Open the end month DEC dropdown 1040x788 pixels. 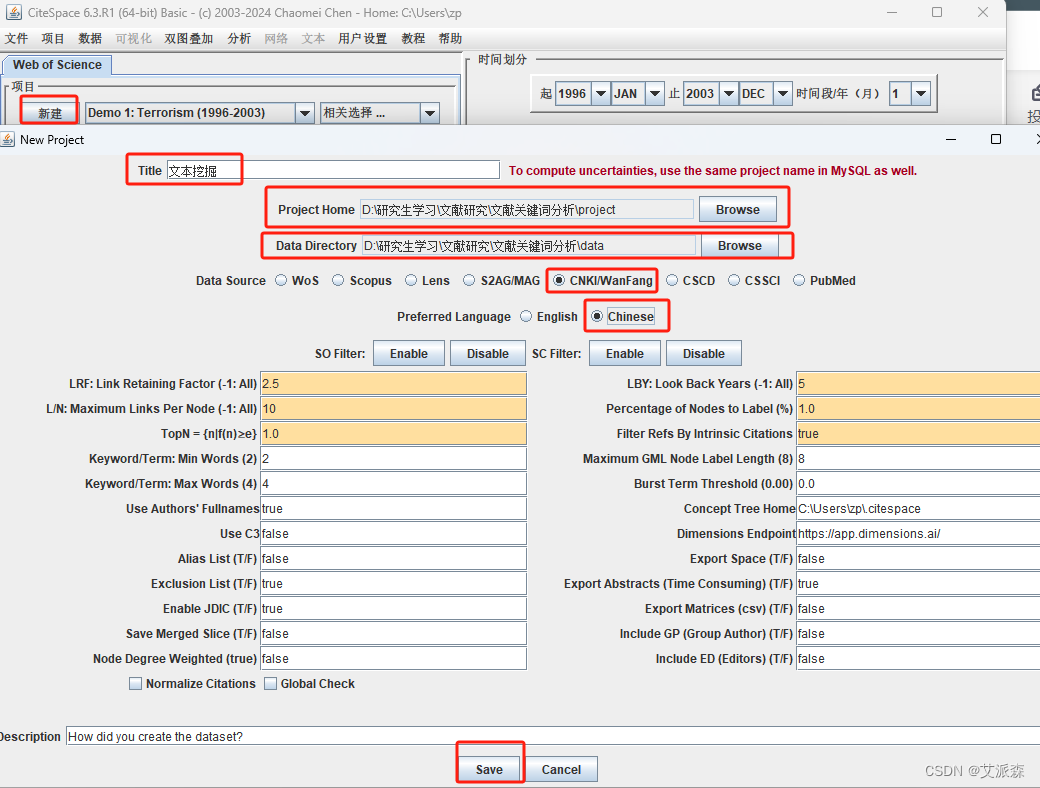coord(783,94)
